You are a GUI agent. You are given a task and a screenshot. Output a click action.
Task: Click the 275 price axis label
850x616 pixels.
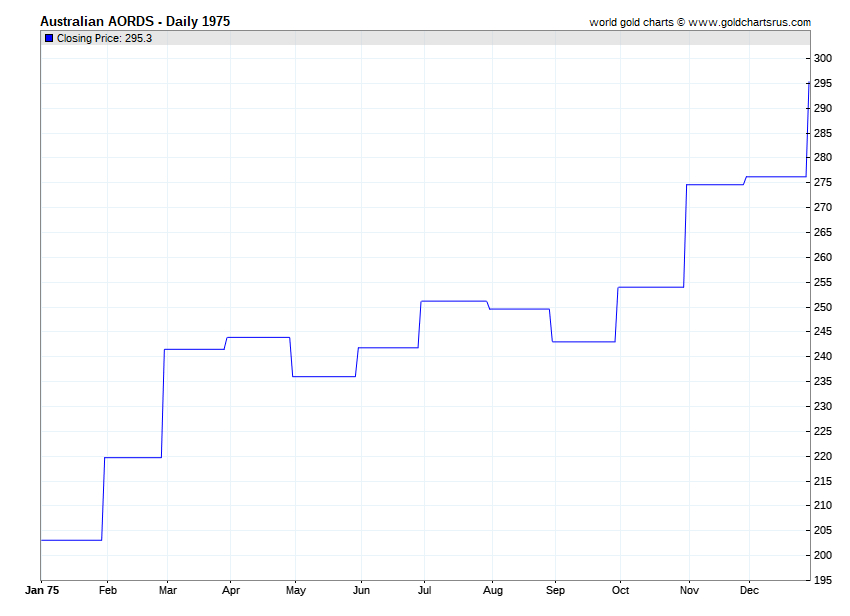click(x=822, y=183)
